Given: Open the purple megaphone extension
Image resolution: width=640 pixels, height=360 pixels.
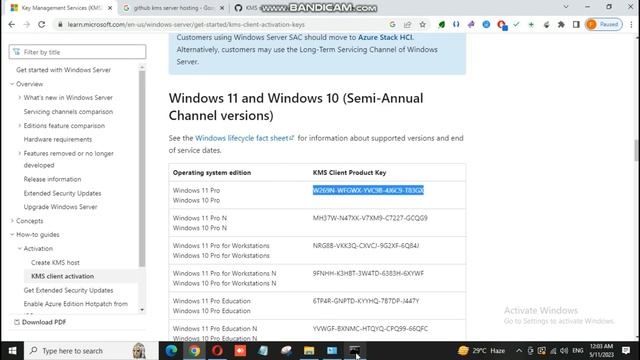Looking at the screenshot, I should pos(471,24).
